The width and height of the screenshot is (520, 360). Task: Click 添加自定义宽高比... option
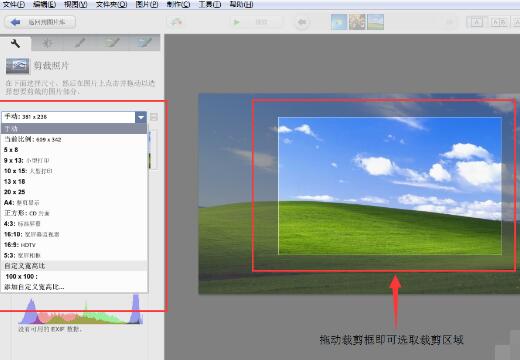[x=74, y=287]
